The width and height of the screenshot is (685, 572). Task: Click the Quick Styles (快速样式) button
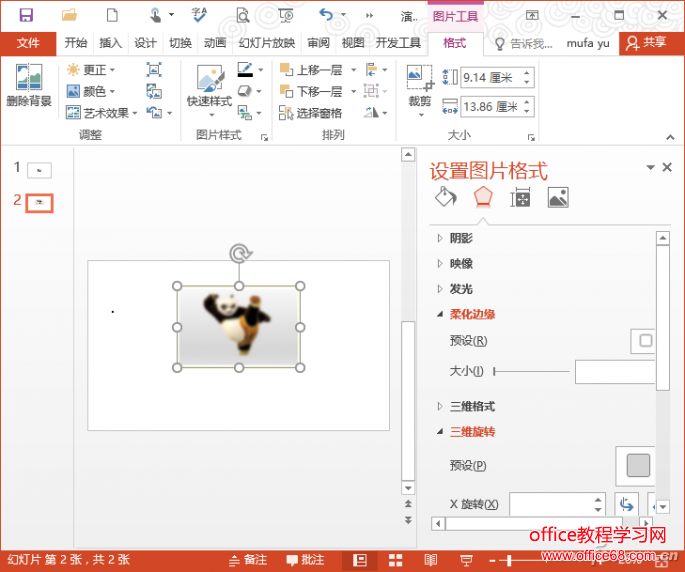209,88
